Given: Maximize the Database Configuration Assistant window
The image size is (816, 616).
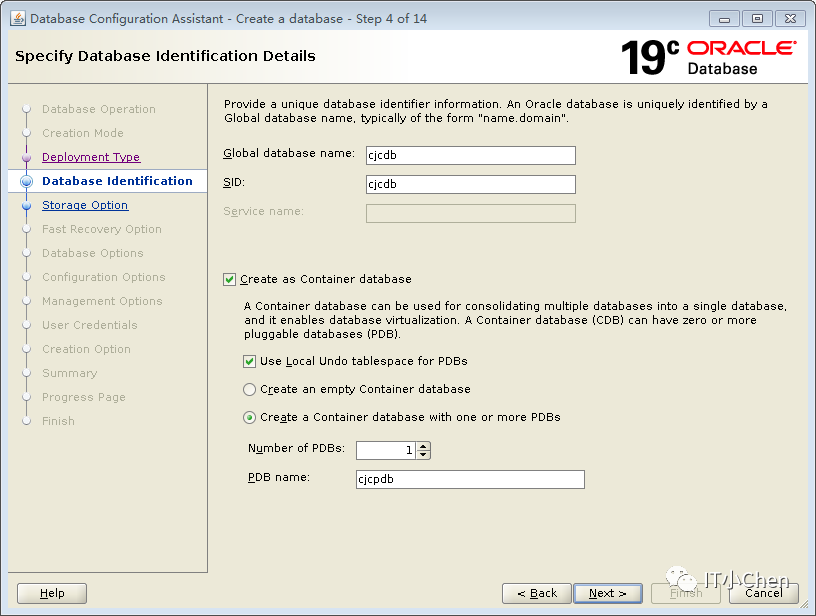Looking at the screenshot, I should click(757, 19).
